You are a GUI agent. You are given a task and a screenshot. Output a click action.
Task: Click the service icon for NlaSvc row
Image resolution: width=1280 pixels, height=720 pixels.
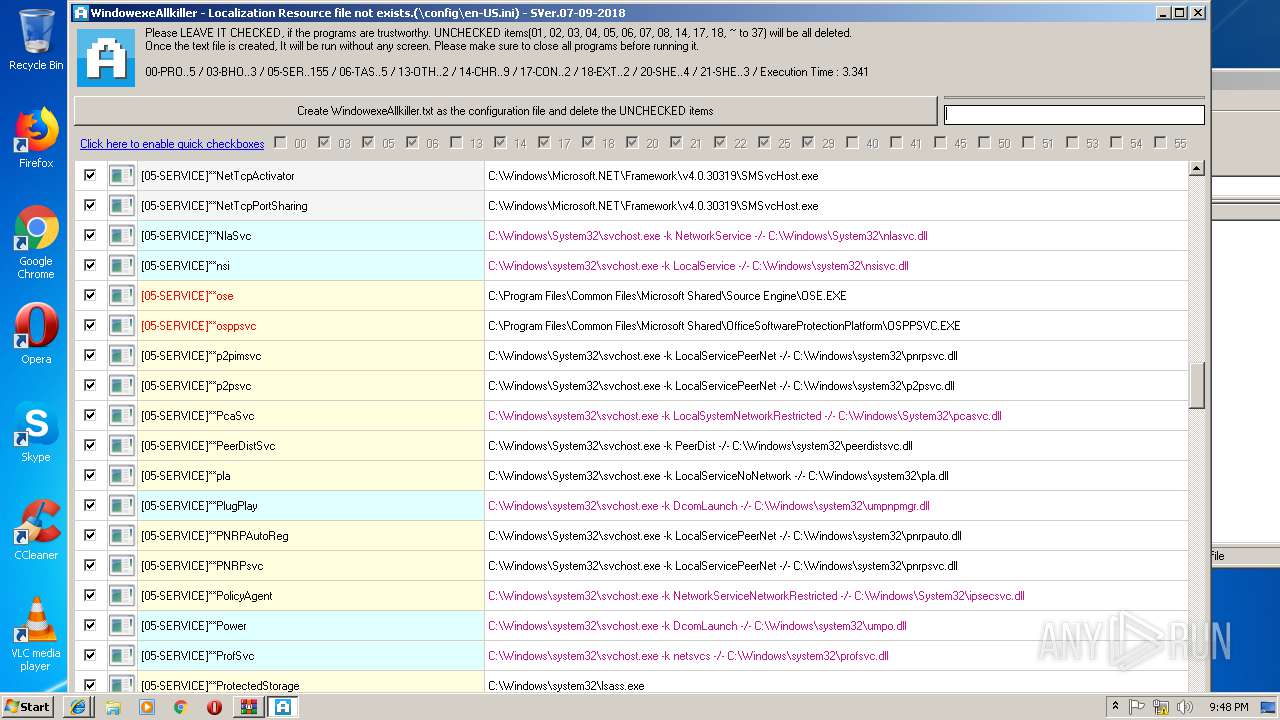[122, 236]
